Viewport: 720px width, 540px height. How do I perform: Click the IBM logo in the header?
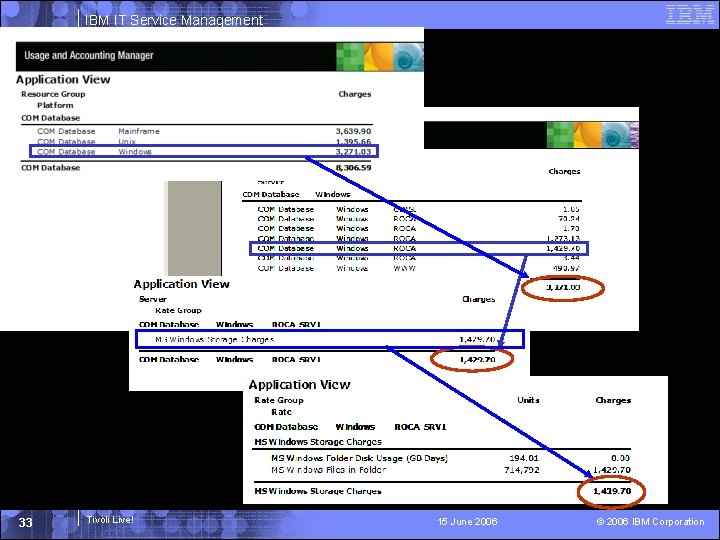[x=689, y=14]
